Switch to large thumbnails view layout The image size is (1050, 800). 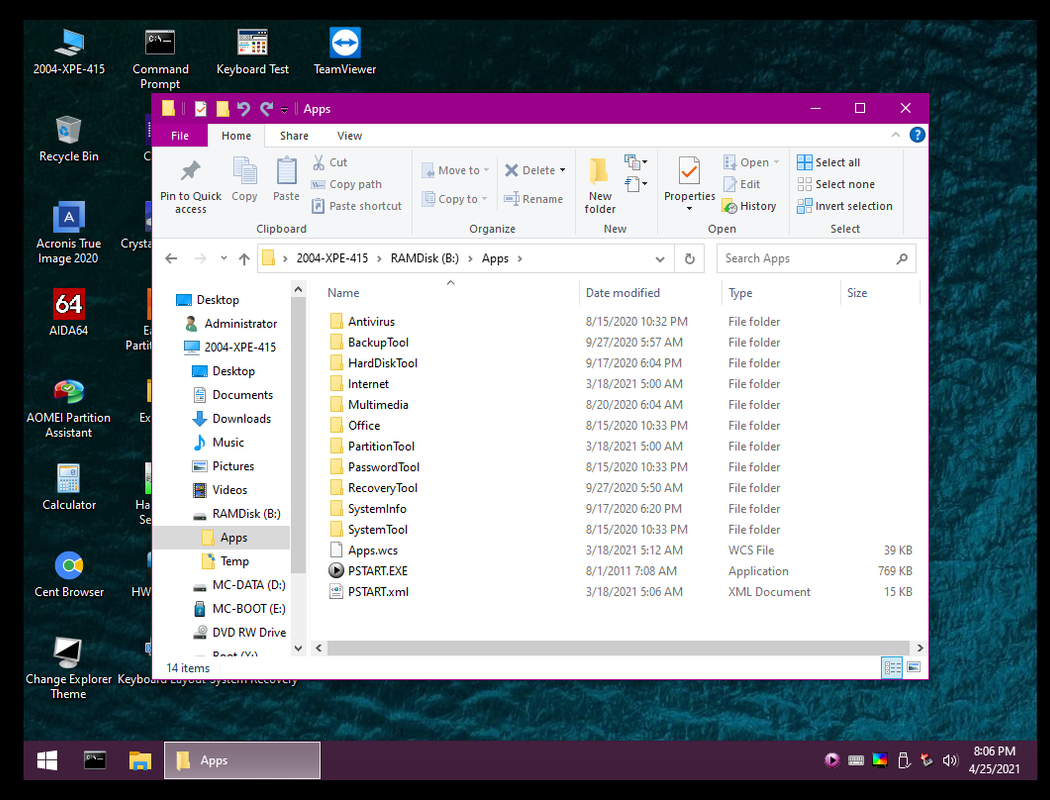click(913, 667)
